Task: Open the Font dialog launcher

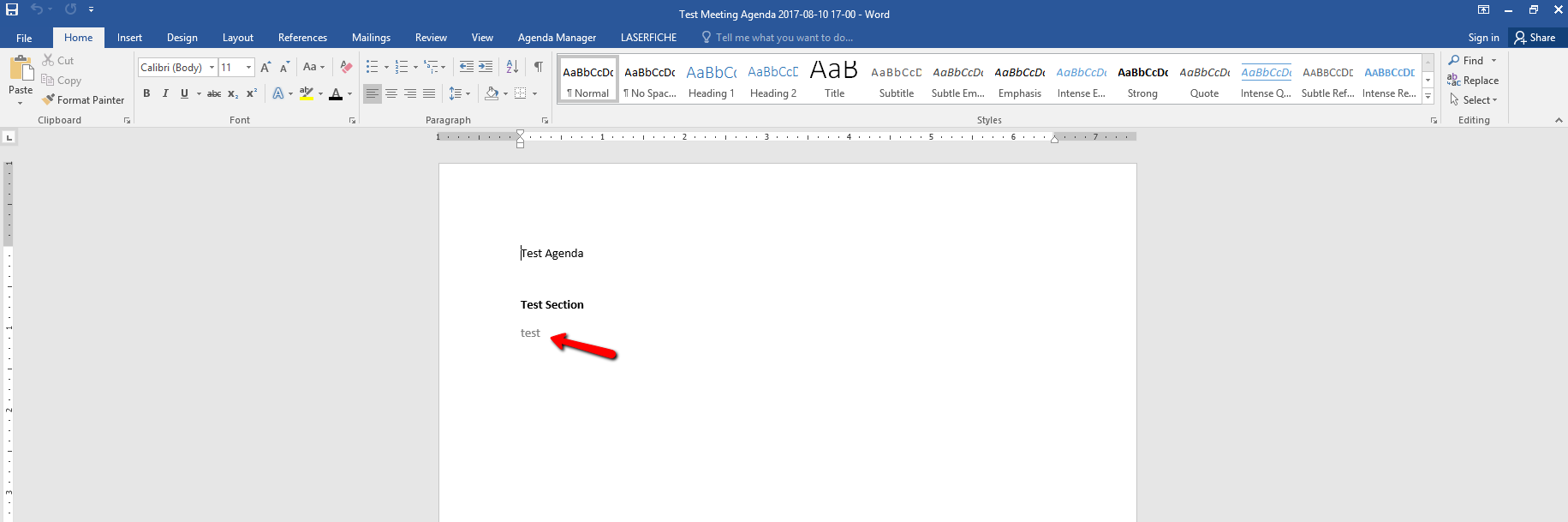Action: pyautogui.click(x=352, y=121)
